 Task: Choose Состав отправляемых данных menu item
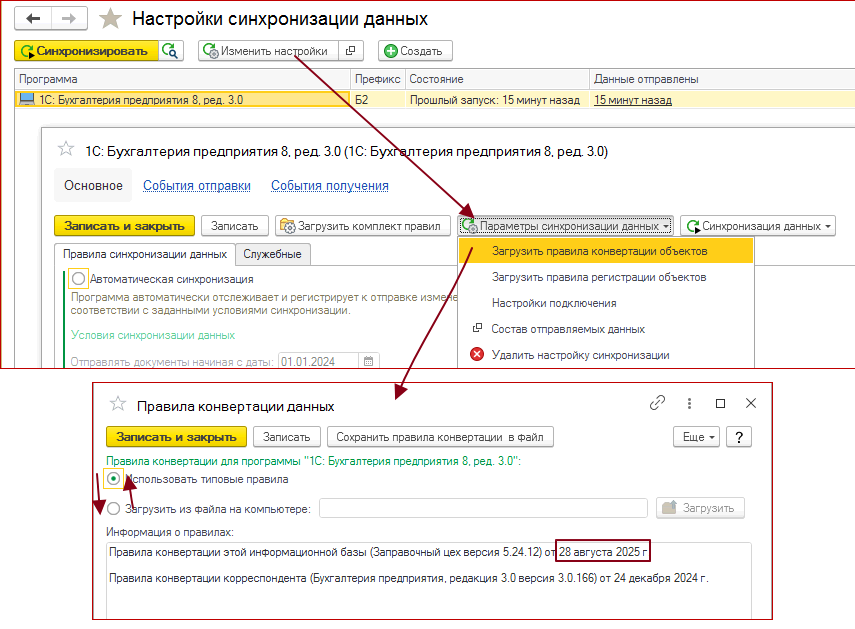606,329
